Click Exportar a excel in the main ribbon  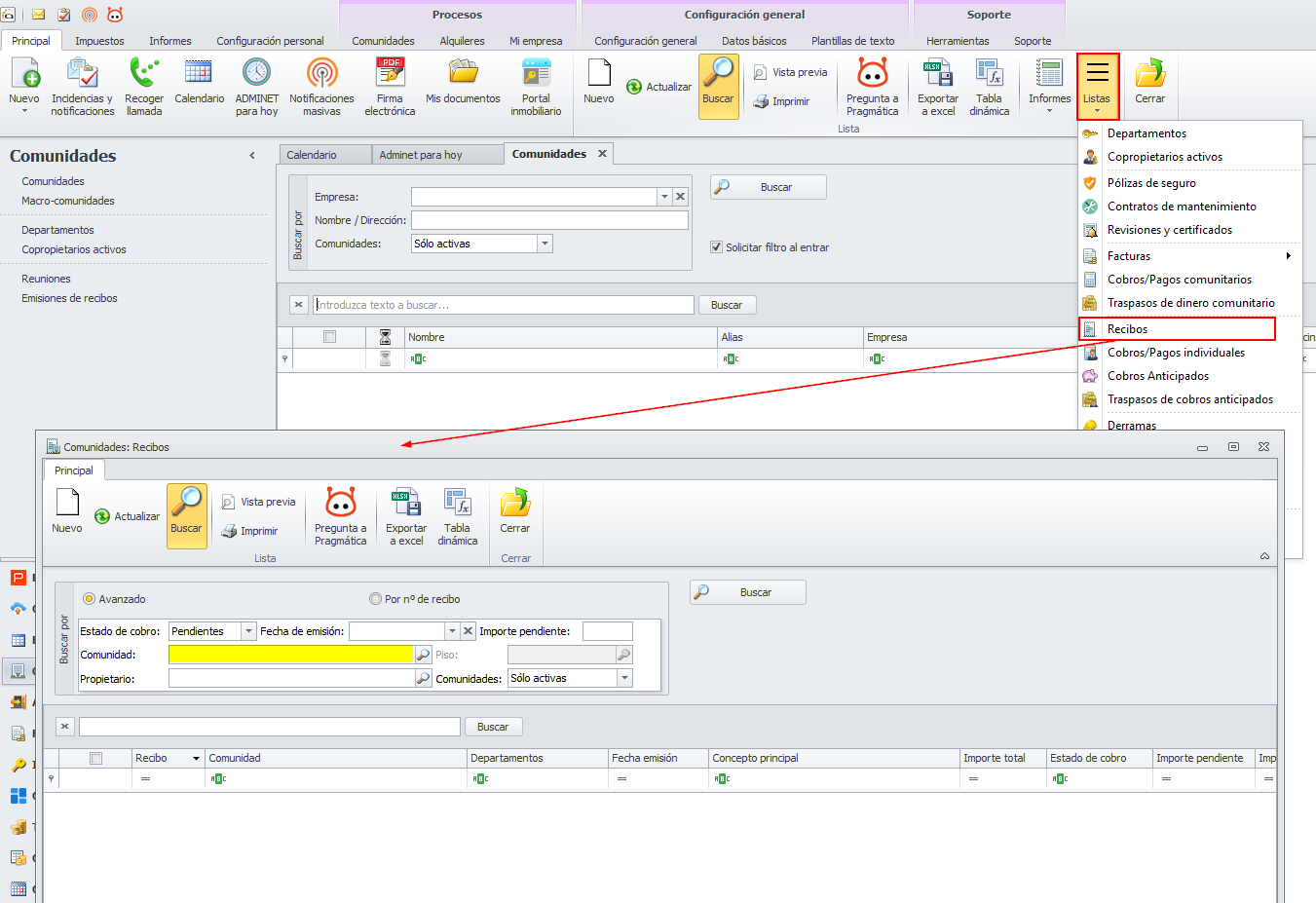coord(938,87)
